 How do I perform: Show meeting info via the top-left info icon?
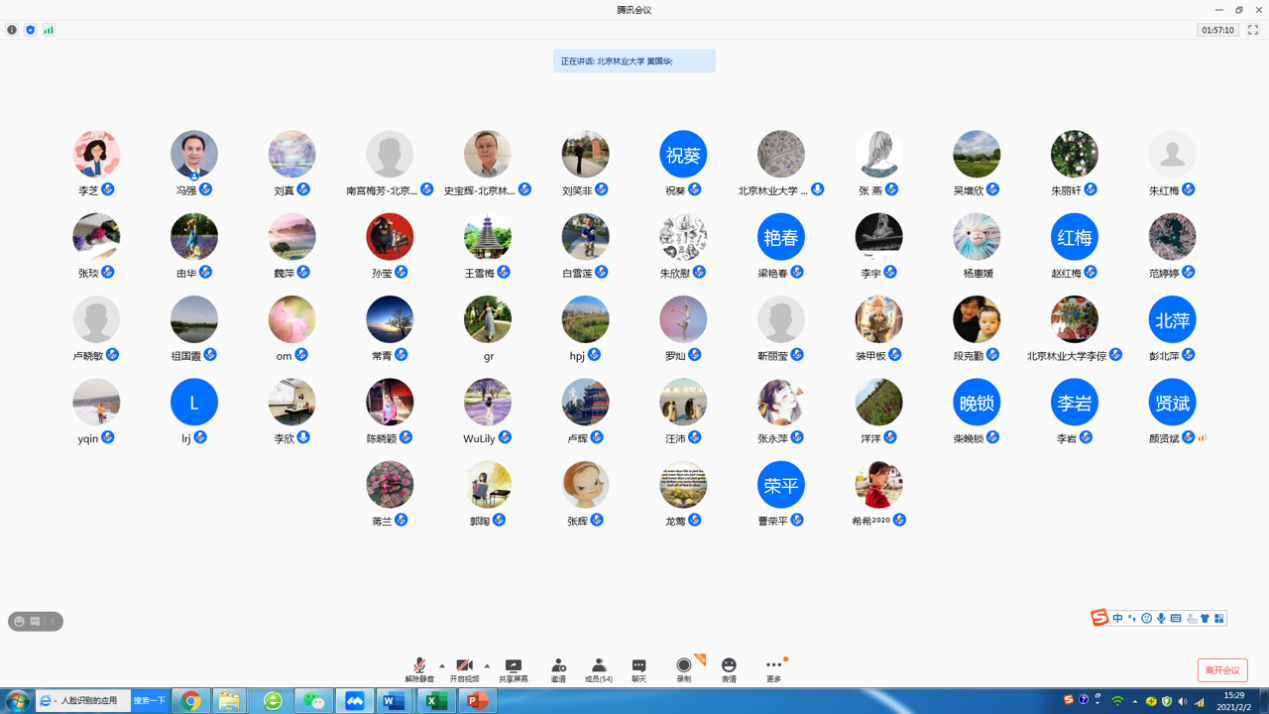12,30
